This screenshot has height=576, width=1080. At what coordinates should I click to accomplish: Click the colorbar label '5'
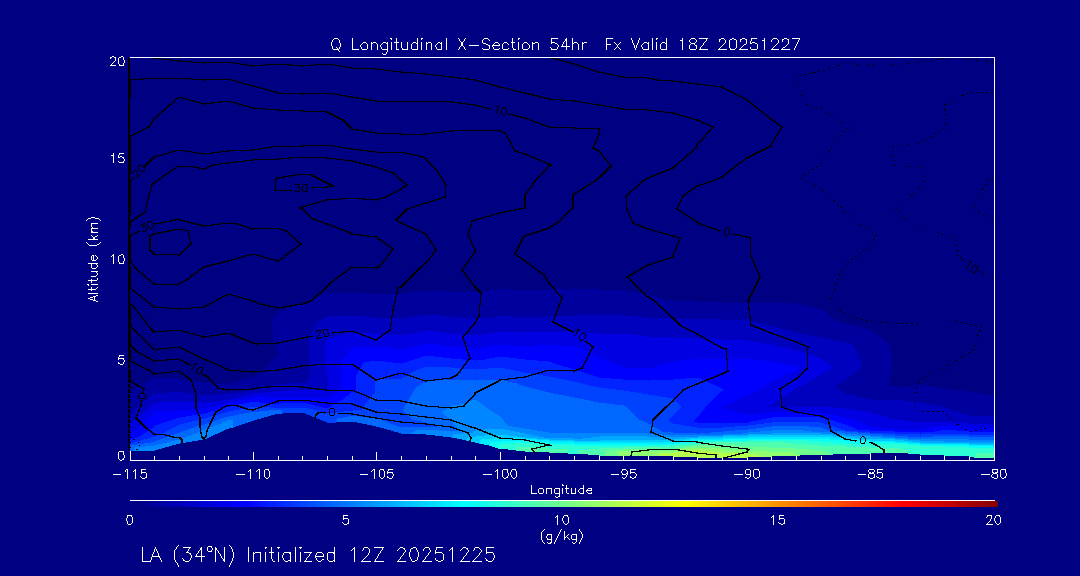coord(345,520)
